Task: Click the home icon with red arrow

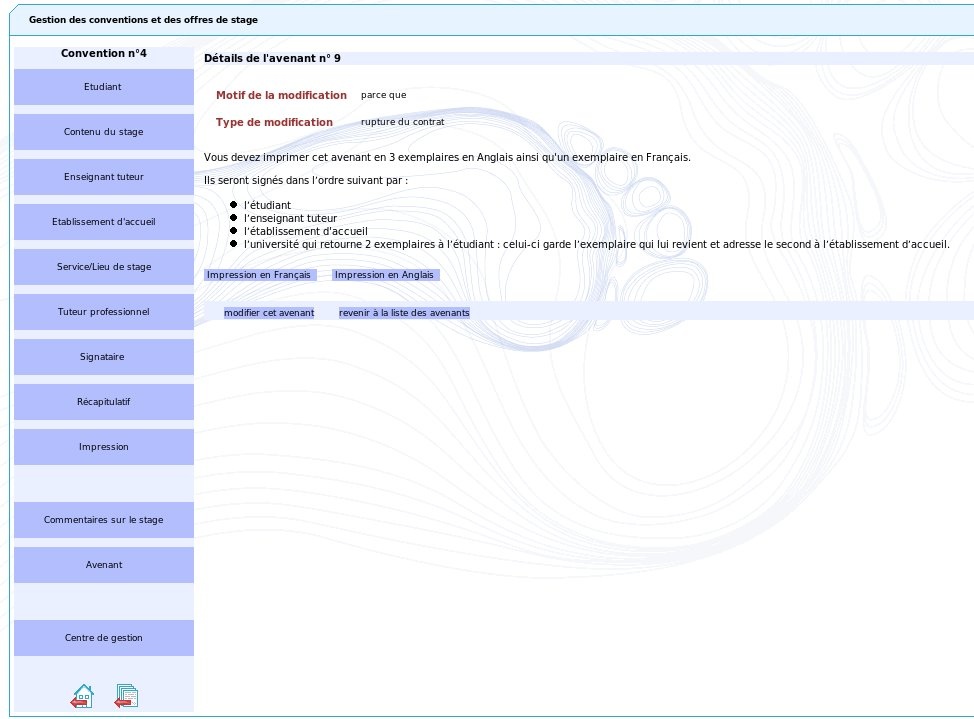Action: [x=82, y=696]
